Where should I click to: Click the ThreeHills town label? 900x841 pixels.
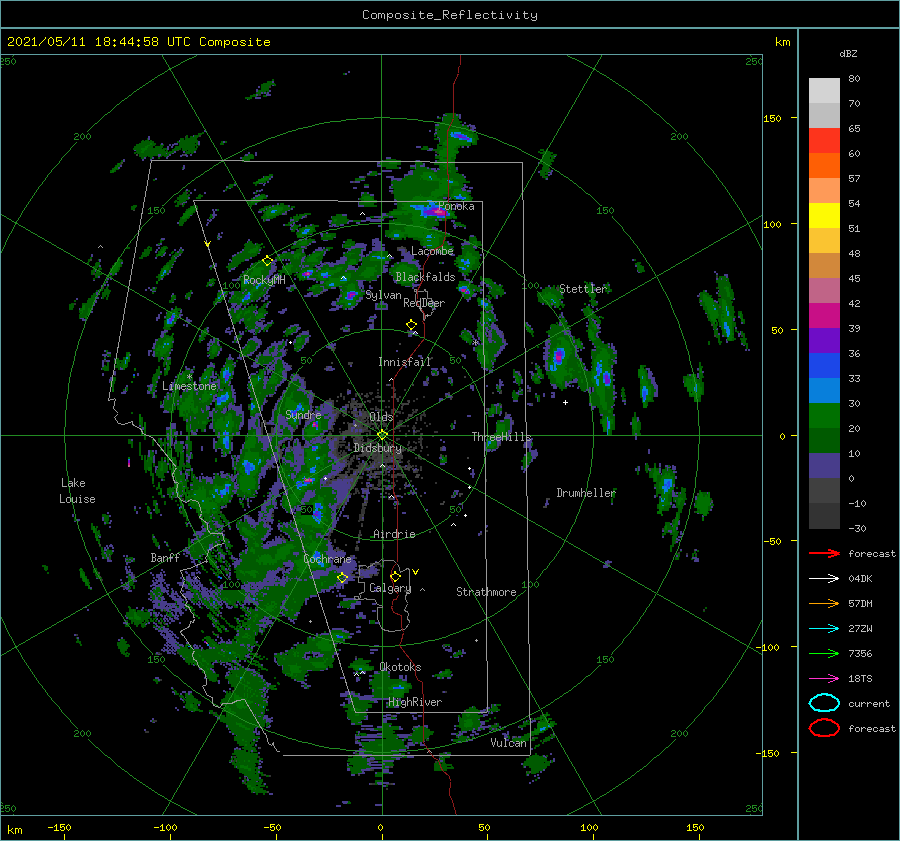point(502,437)
